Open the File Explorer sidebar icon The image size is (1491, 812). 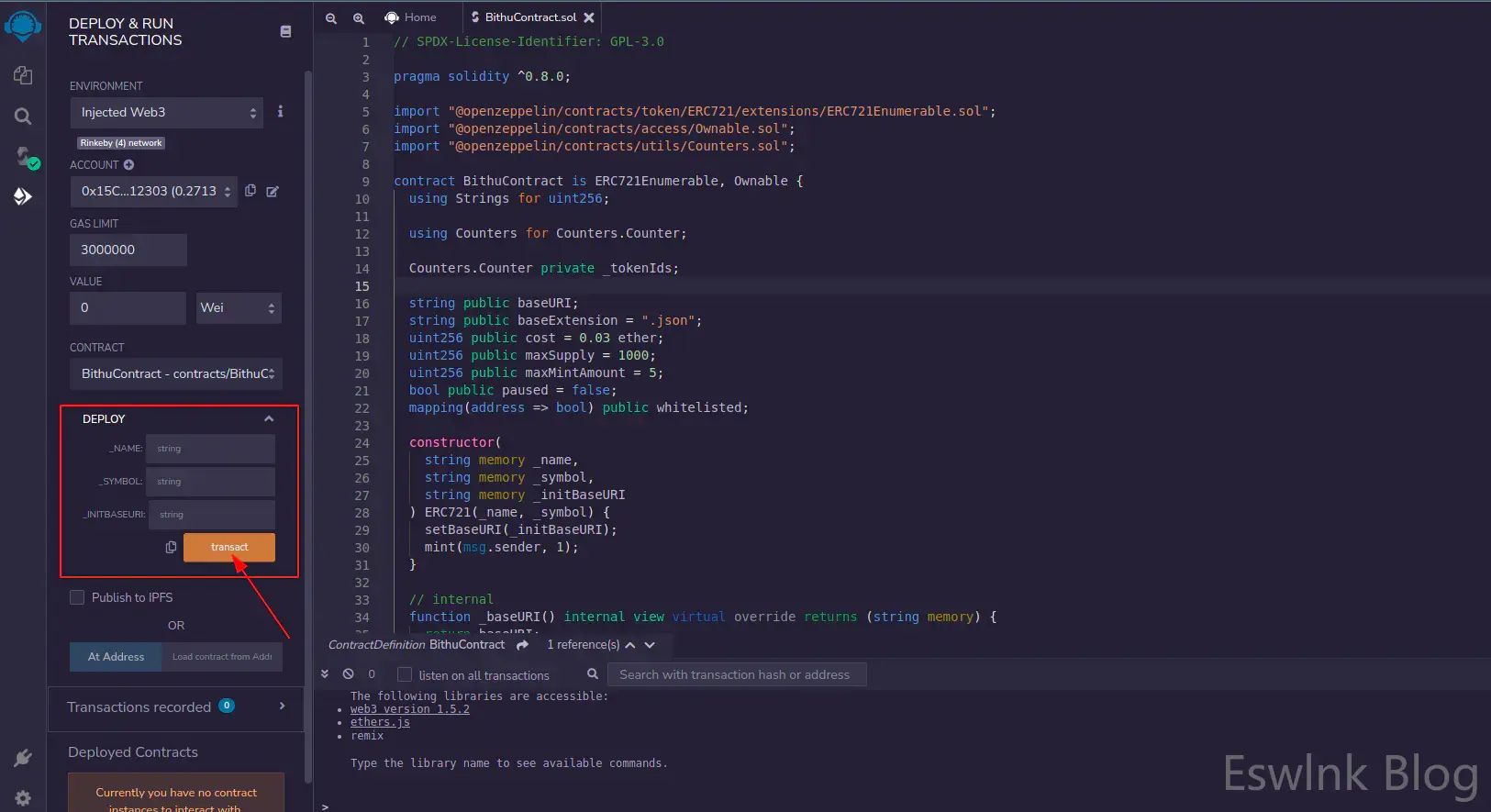coord(23,75)
